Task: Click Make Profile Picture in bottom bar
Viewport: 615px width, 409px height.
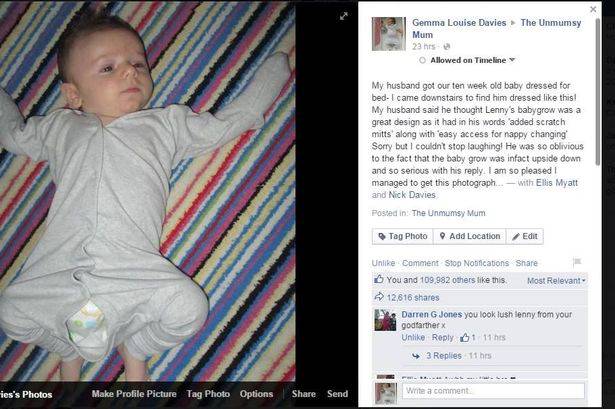Action: tap(134, 394)
